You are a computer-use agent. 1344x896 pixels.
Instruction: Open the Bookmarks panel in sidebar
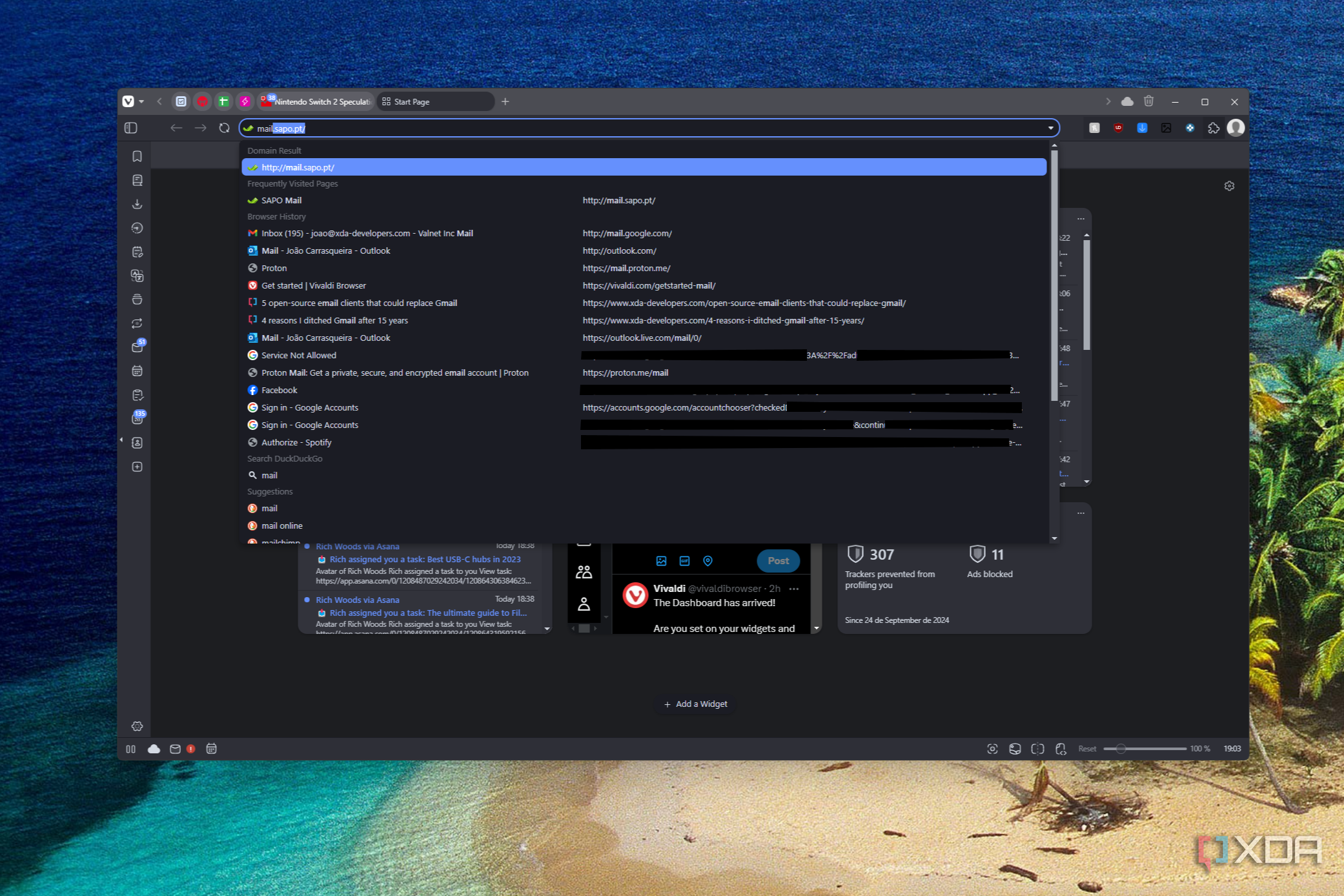(x=137, y=156)
